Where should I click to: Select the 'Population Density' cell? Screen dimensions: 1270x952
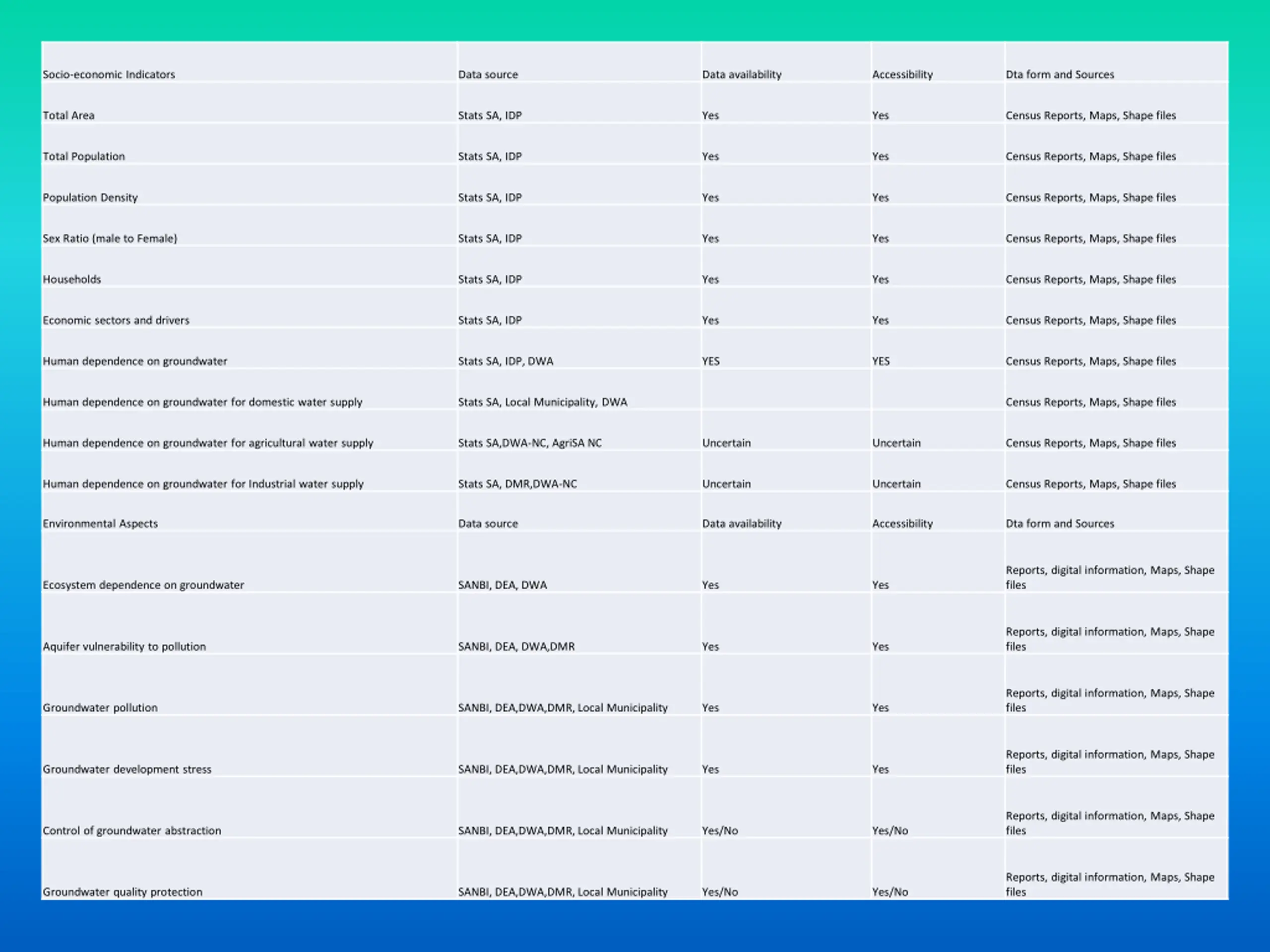tap(90, 197)
